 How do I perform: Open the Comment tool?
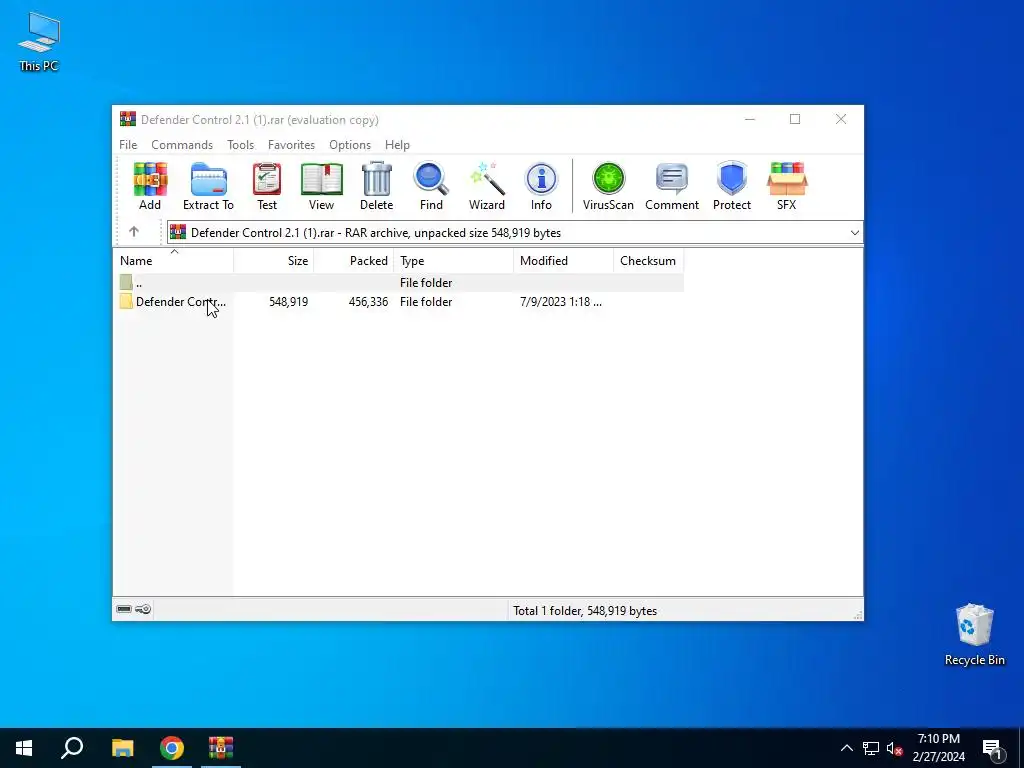pyautogui.click(x=672, y=186)
